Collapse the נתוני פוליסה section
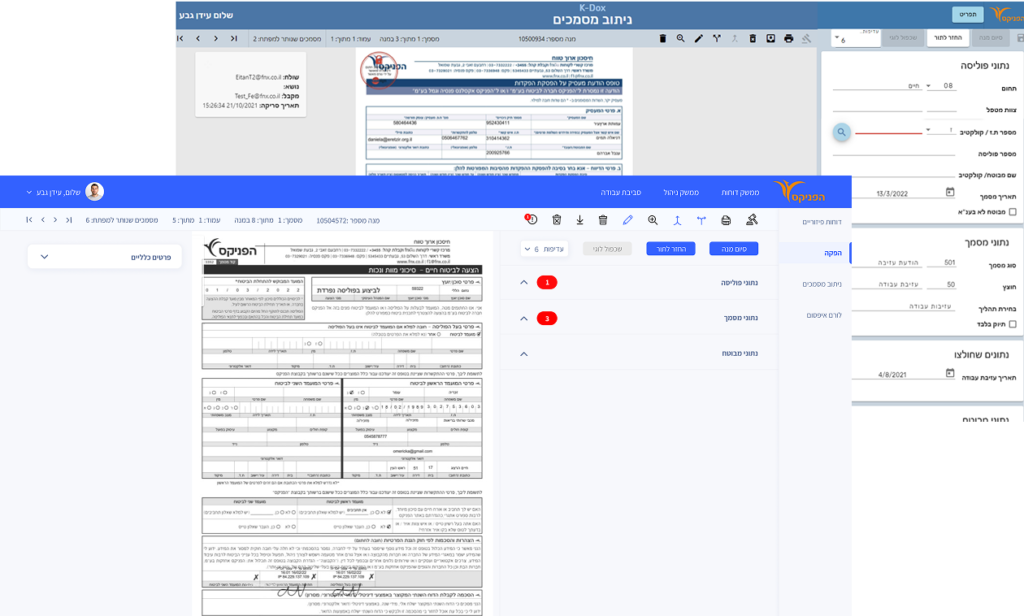1024x616 pixels. pos(523,283)
